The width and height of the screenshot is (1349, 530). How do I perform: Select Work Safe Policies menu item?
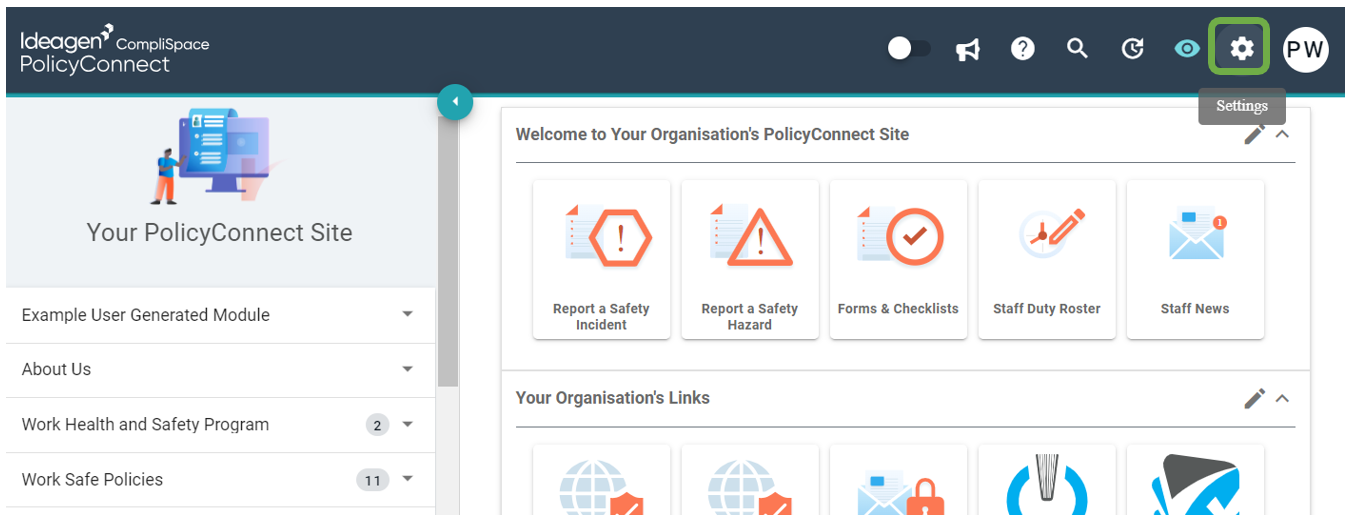click(220, 480)
